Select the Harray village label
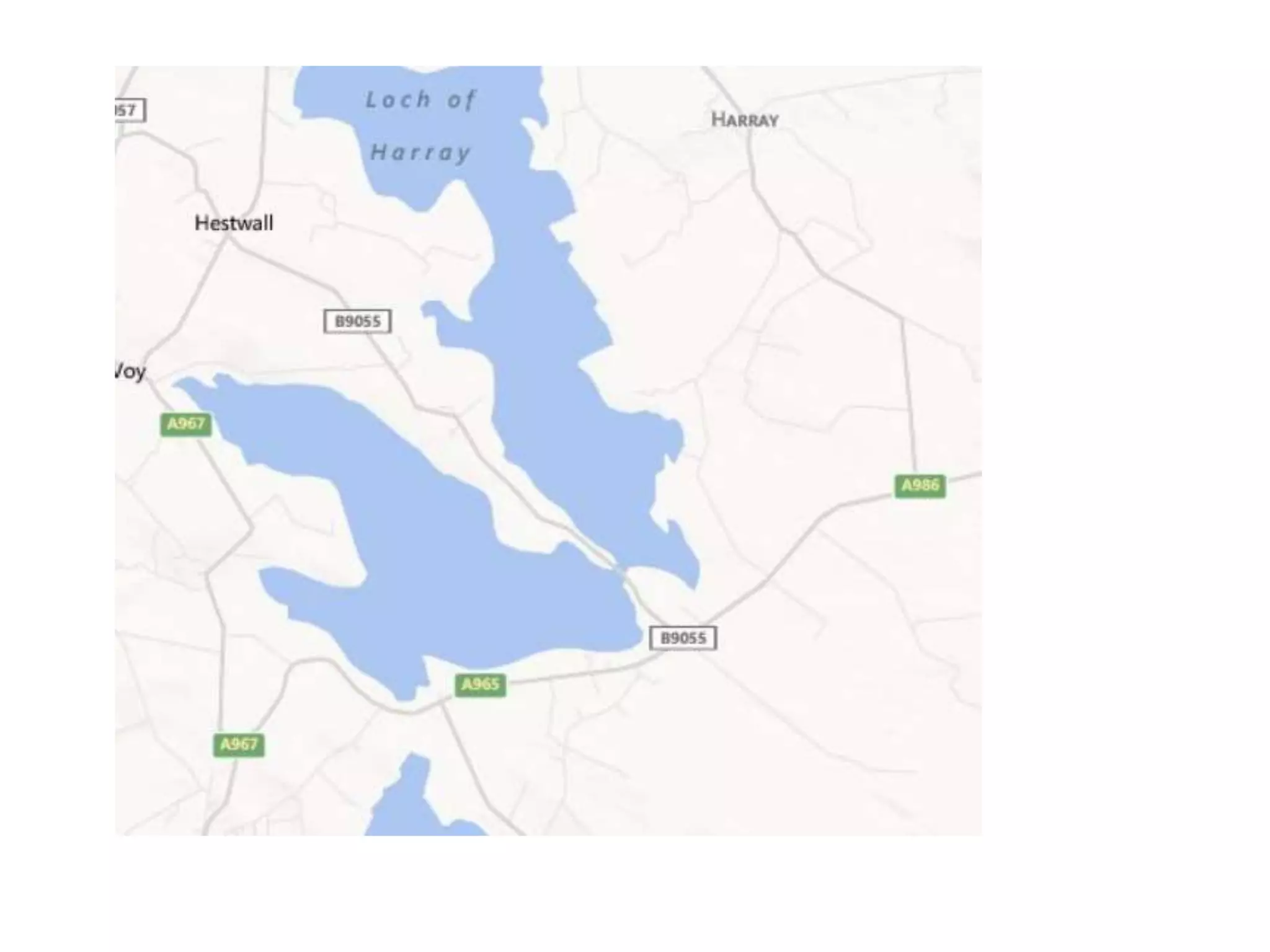This screenshot has width=1270, height=952. [x=745, y=120]
